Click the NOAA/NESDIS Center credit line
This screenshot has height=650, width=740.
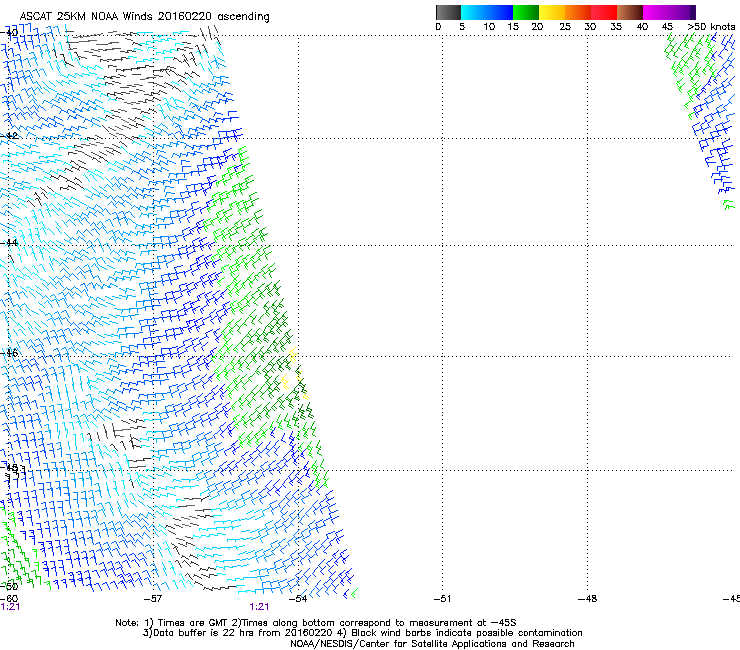tap(432, 644)
